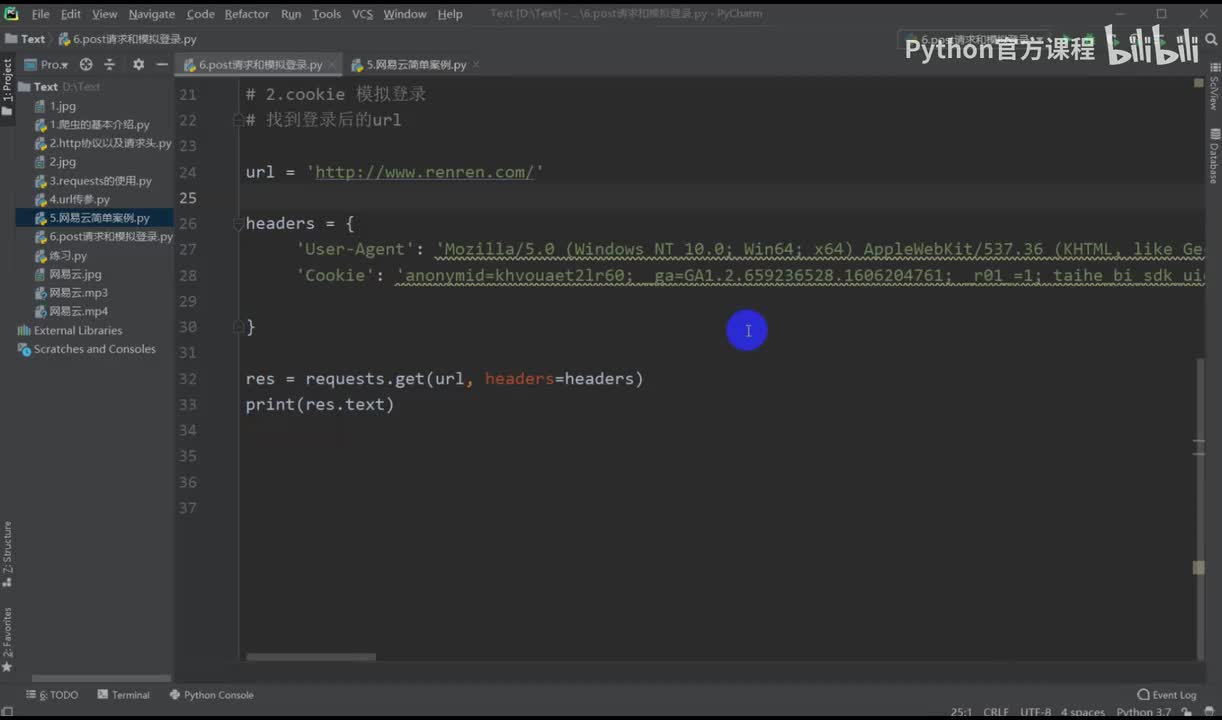Open Project panel settings gear
Image resolution: width=1222 pixels, height=720 pixels.
[138, 64]
